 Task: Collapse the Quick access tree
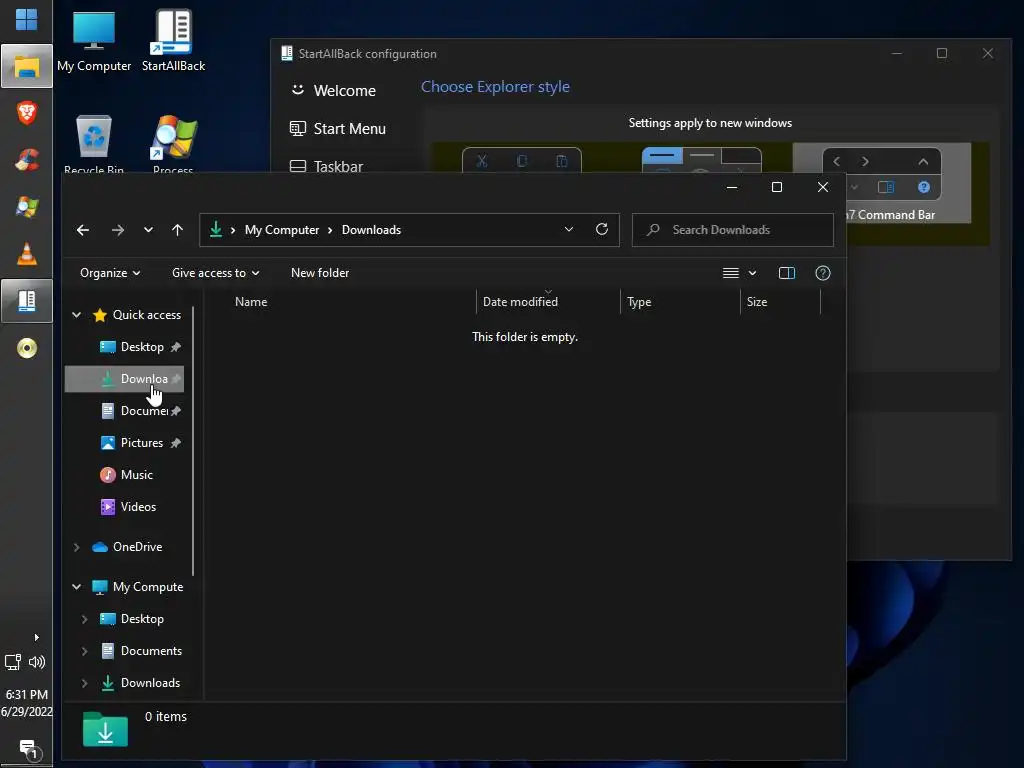pos(76,315)
